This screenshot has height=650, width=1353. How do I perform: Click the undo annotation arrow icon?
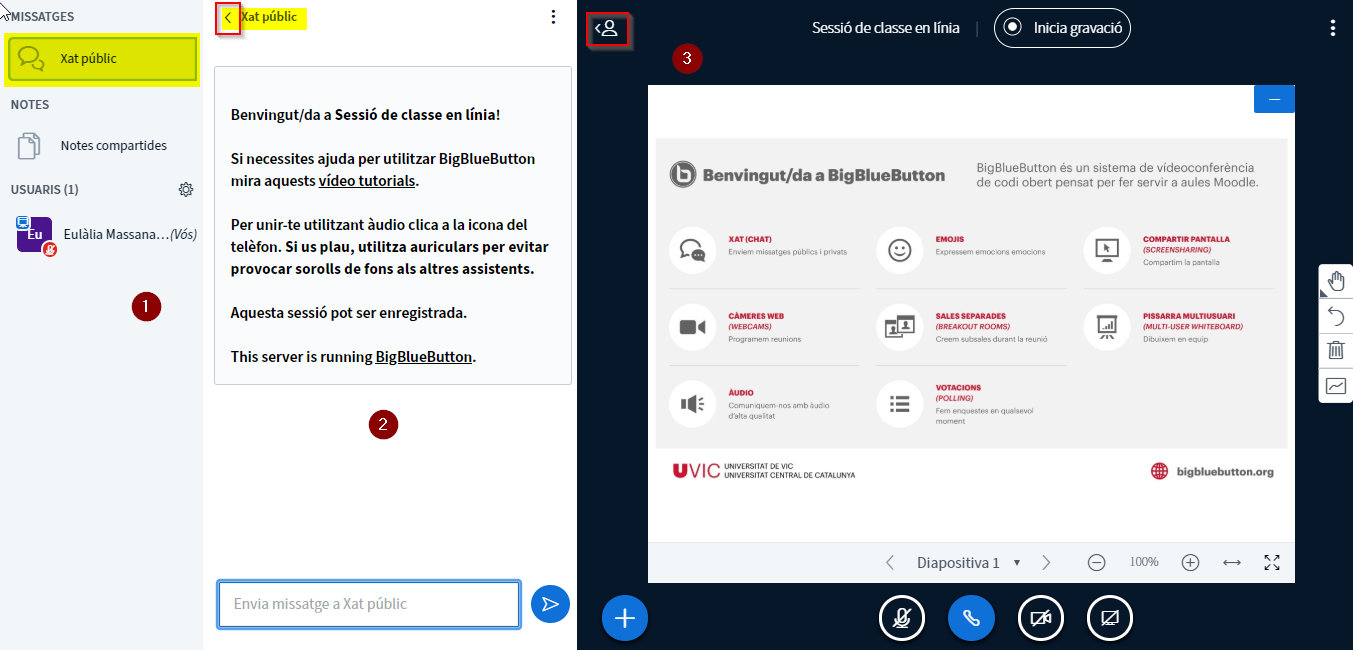(1336, 316)
